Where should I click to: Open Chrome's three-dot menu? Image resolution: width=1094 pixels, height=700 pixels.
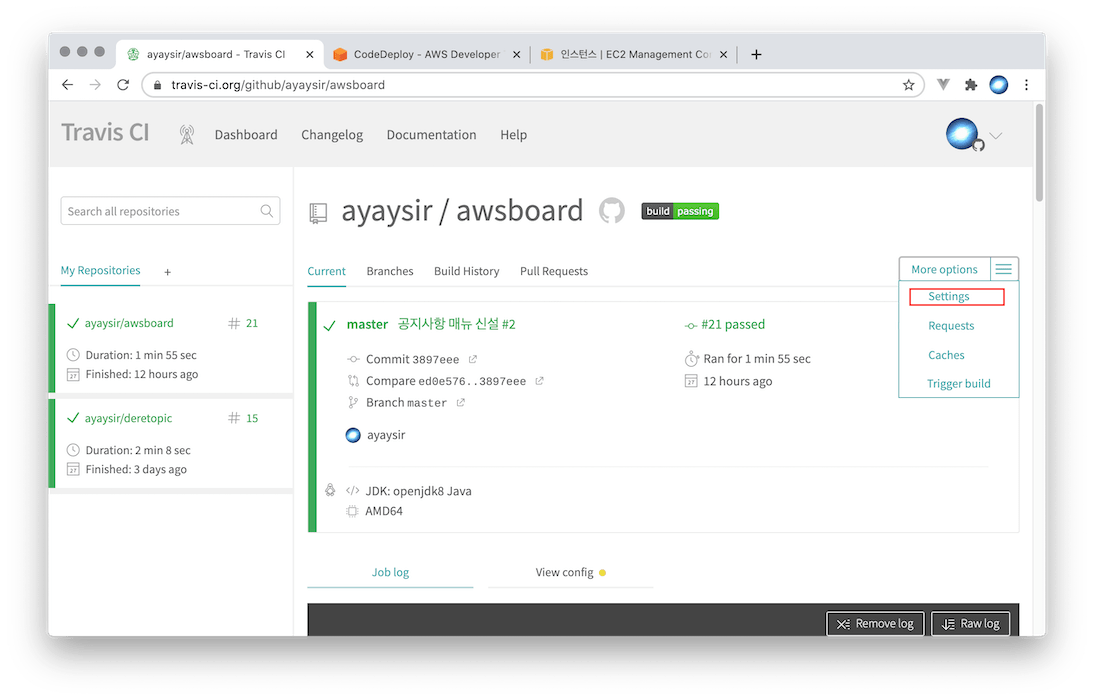[x=1026, y=85]
